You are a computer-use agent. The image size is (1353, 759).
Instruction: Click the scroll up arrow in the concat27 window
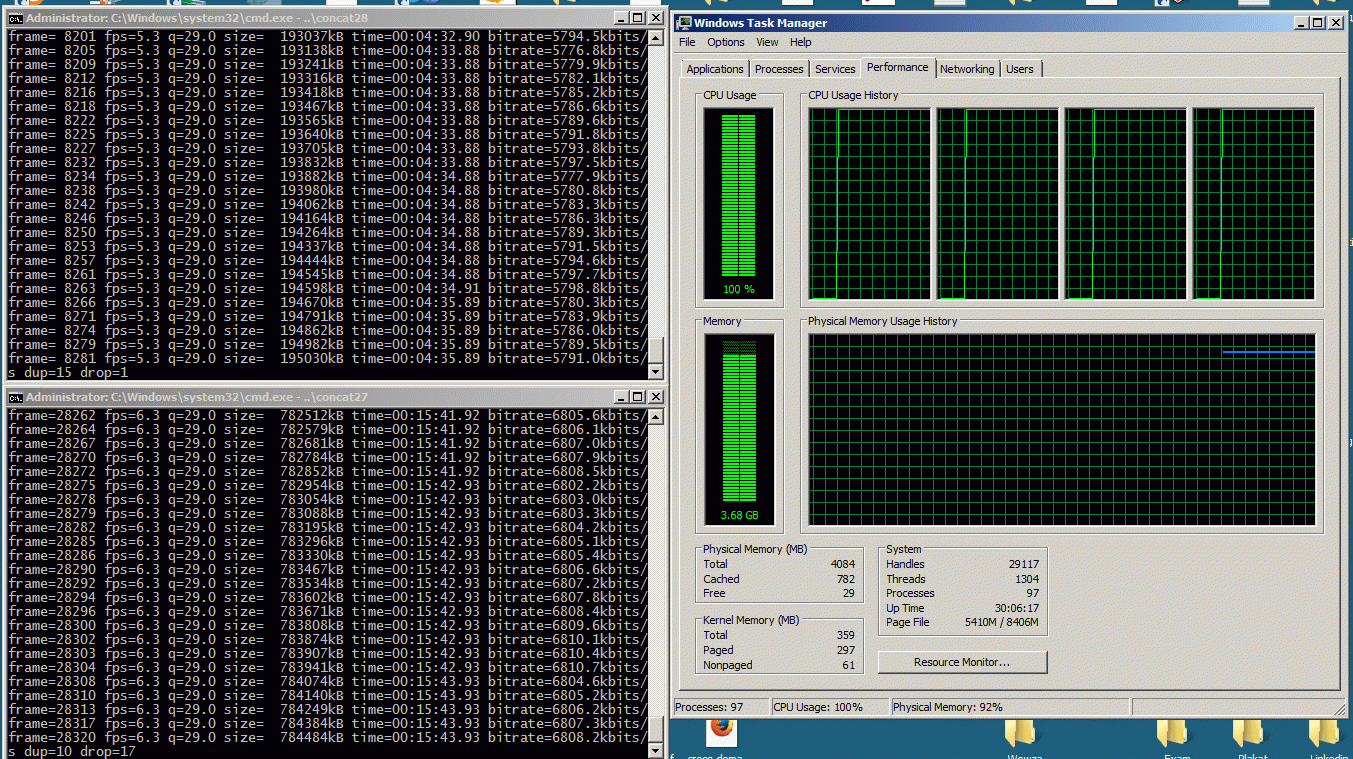[x=655, y=416]
